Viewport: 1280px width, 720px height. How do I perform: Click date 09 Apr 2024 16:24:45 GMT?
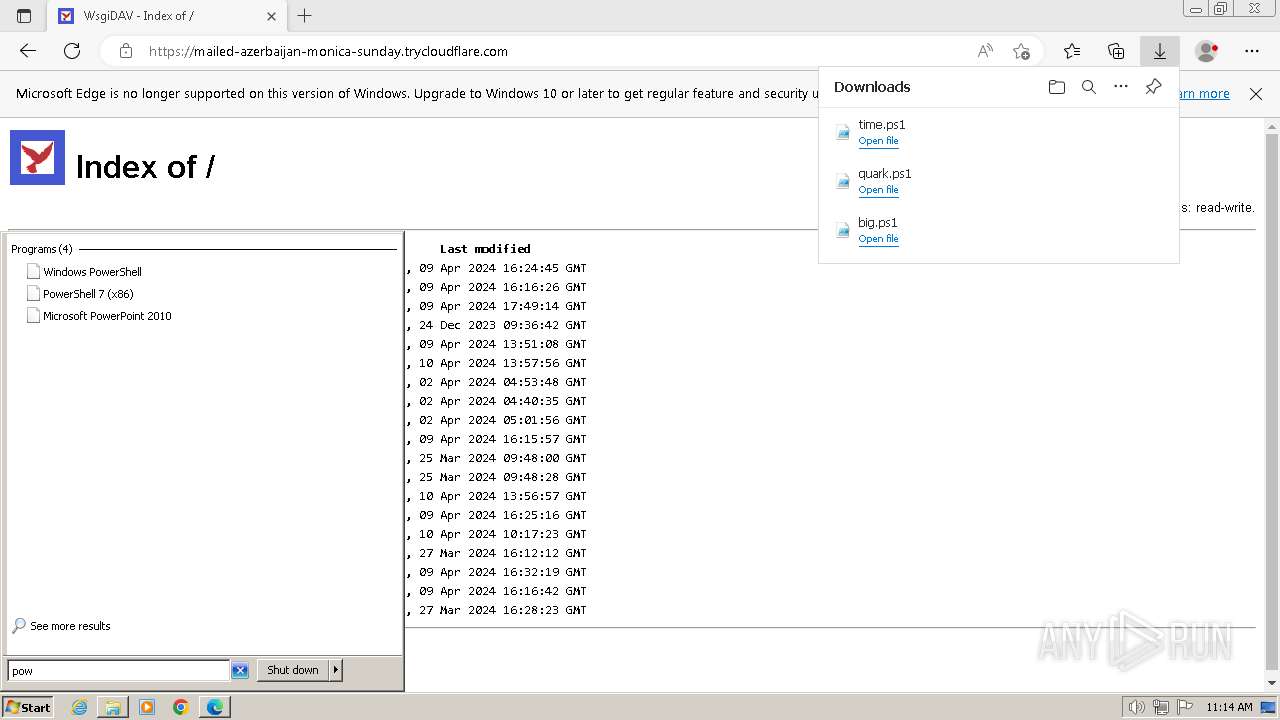click(503, 268)
